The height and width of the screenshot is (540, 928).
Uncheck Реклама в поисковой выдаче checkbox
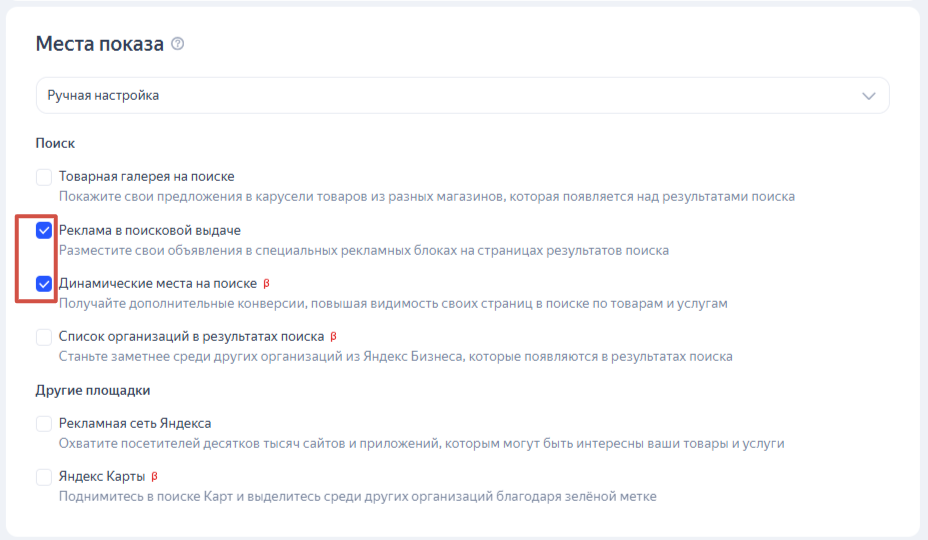coord(44,230)
